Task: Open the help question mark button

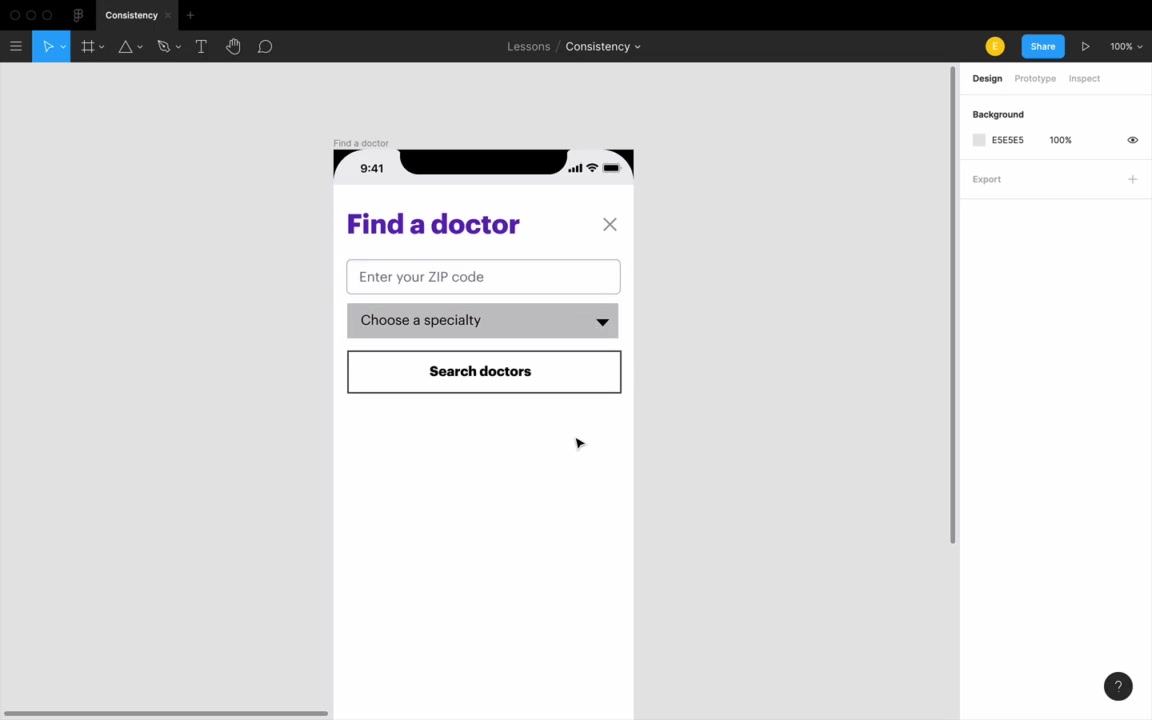Action: pos(1117,686)
